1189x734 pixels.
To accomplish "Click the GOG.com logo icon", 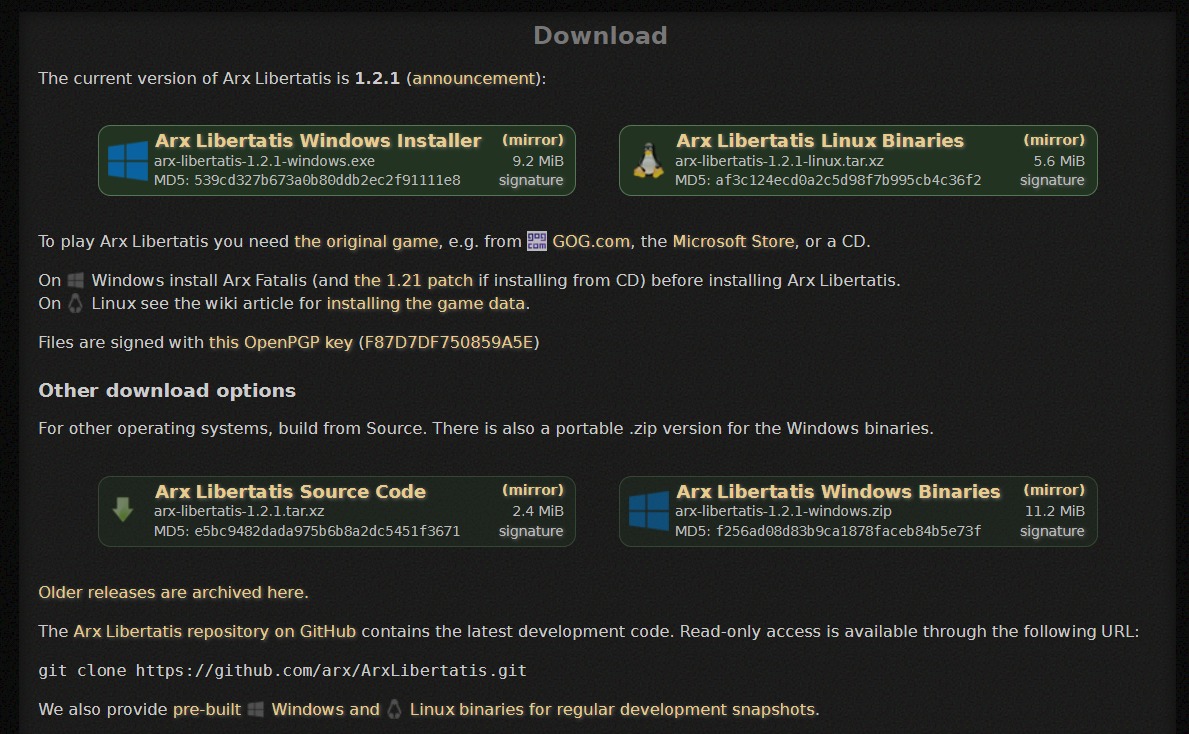I will click(537, 241).
